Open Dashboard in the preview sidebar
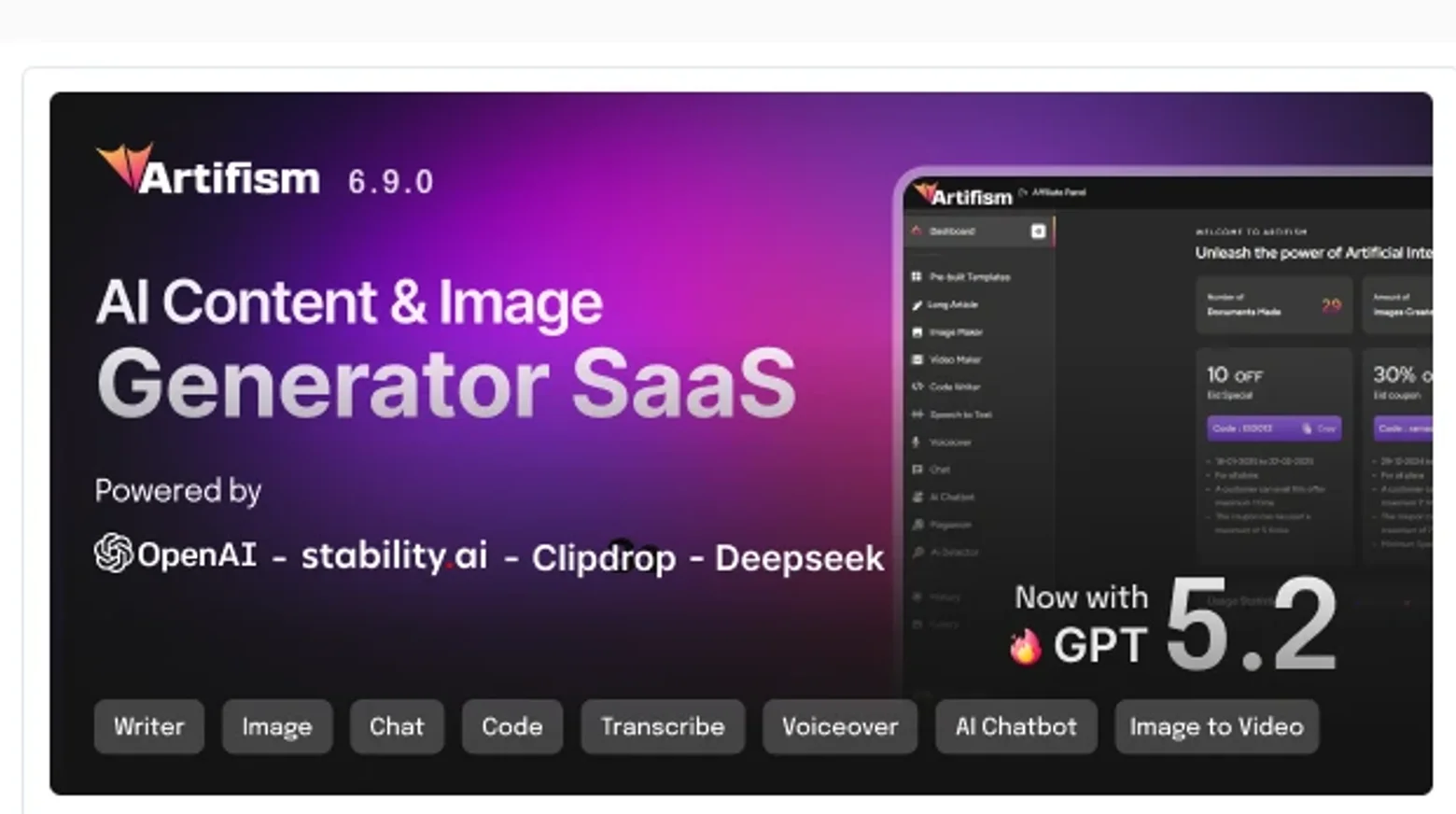 [x=979, y=231]
